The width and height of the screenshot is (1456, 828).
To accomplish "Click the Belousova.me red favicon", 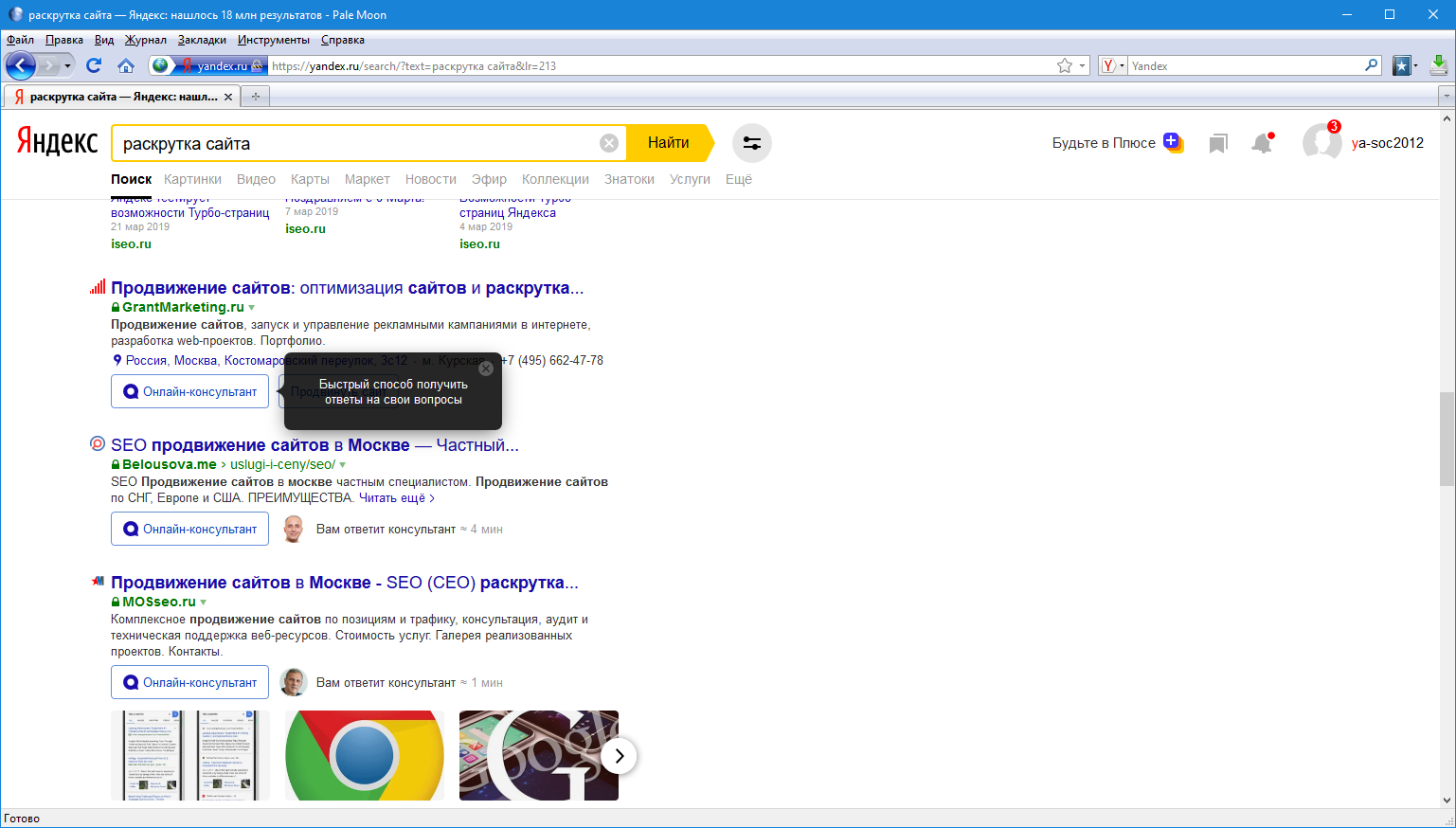I will (x=98, y=443).
